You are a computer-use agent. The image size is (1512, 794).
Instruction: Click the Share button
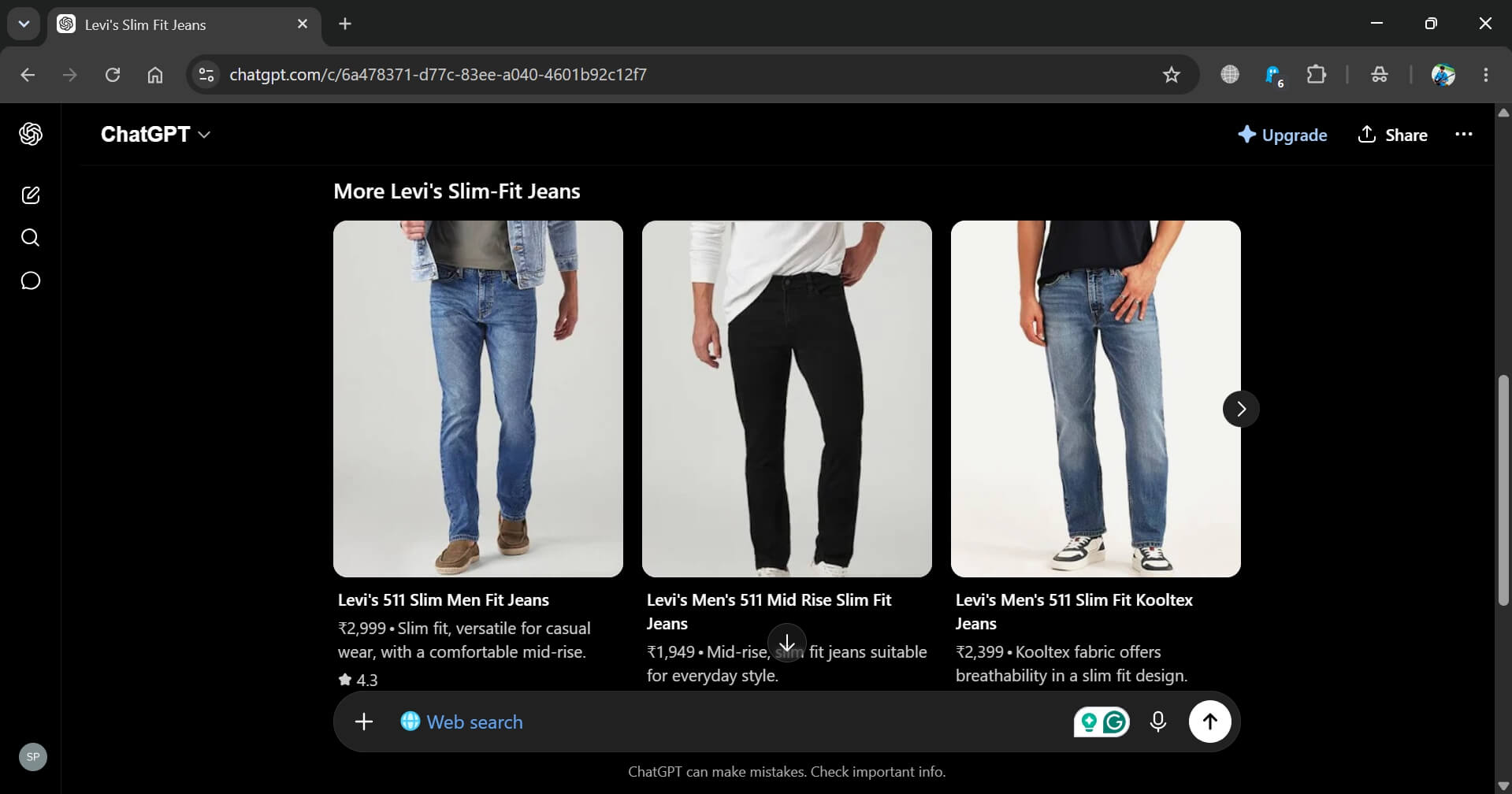coord(1393,135)
